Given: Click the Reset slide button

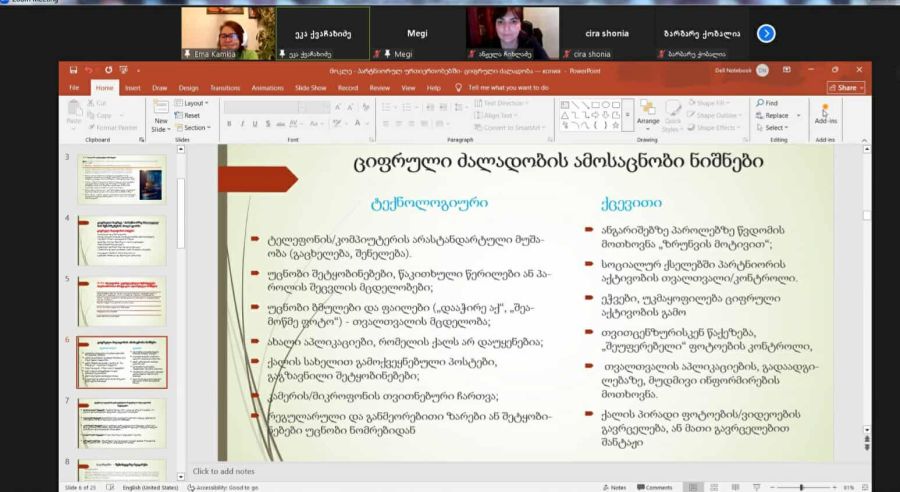Looking at the screenshot, I should [190, 115].
